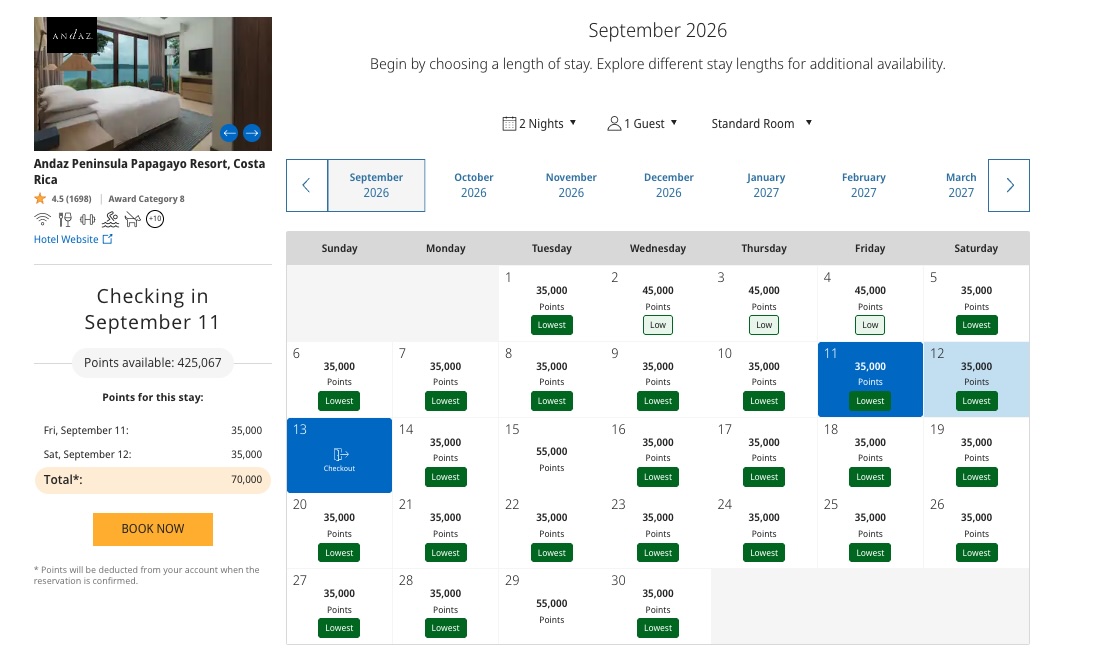Viewport: 1104px width, 658px height.
Task: Open the Standard Room type dropdown
Action: (x=761, y=123)
